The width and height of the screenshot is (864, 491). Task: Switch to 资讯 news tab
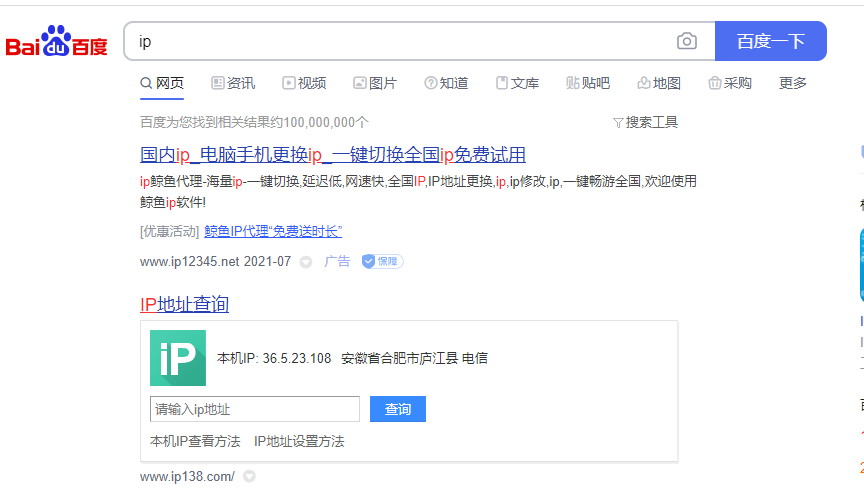tap(233, 83)
